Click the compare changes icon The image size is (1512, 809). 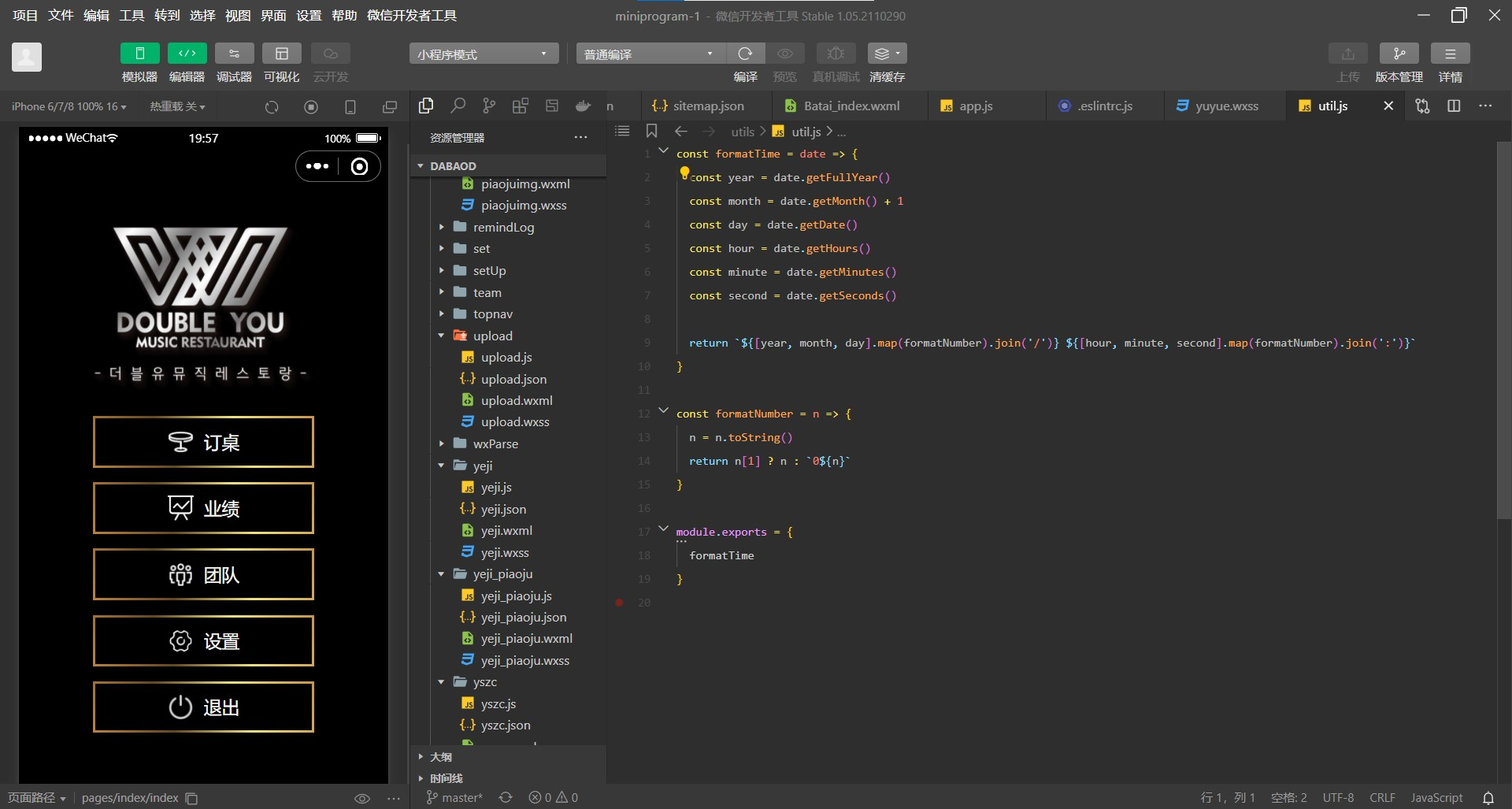click(x=1422, y=106)
